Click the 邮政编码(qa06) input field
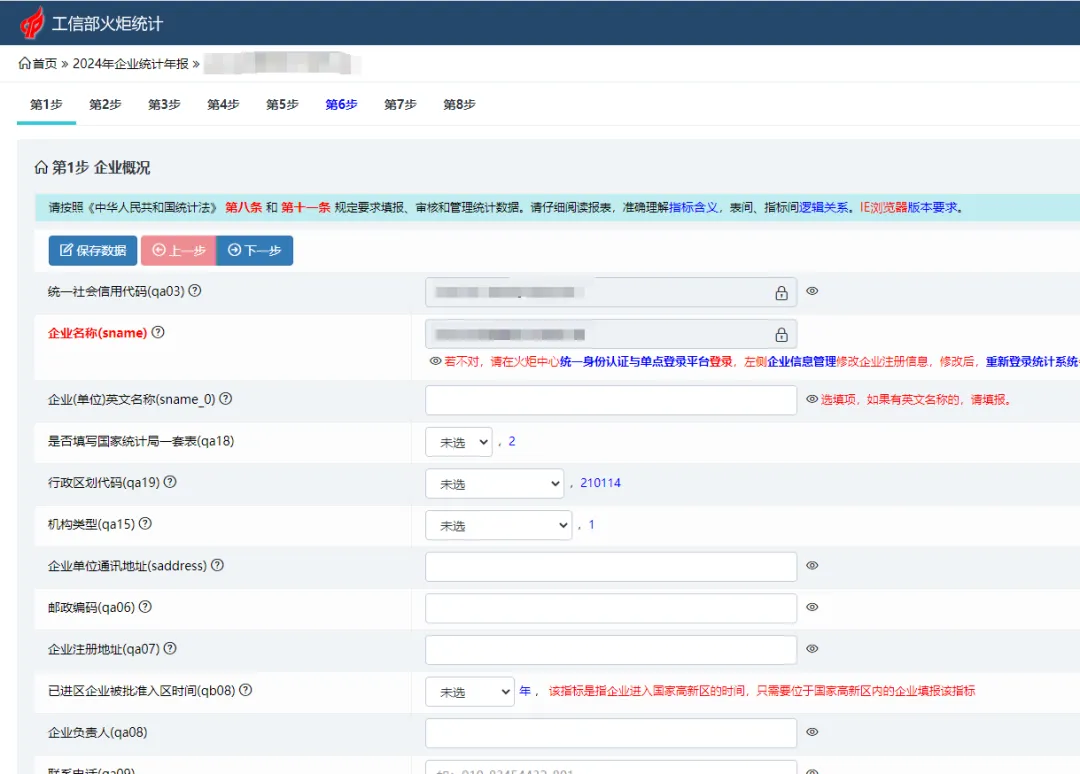The width and height of the screenshot is (1080, 774). point(611,608)
